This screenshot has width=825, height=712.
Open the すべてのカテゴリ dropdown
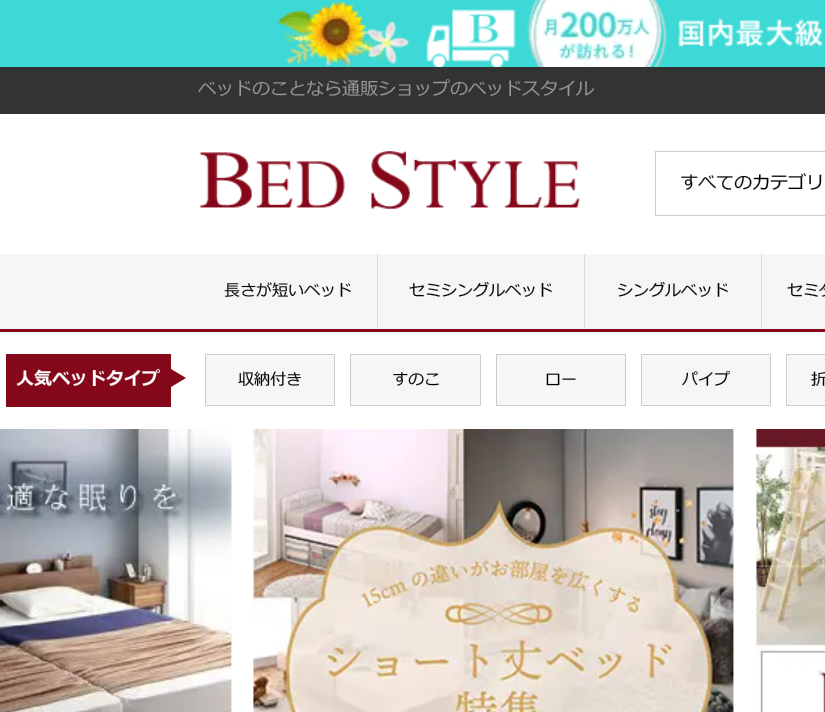click(740, 183)
